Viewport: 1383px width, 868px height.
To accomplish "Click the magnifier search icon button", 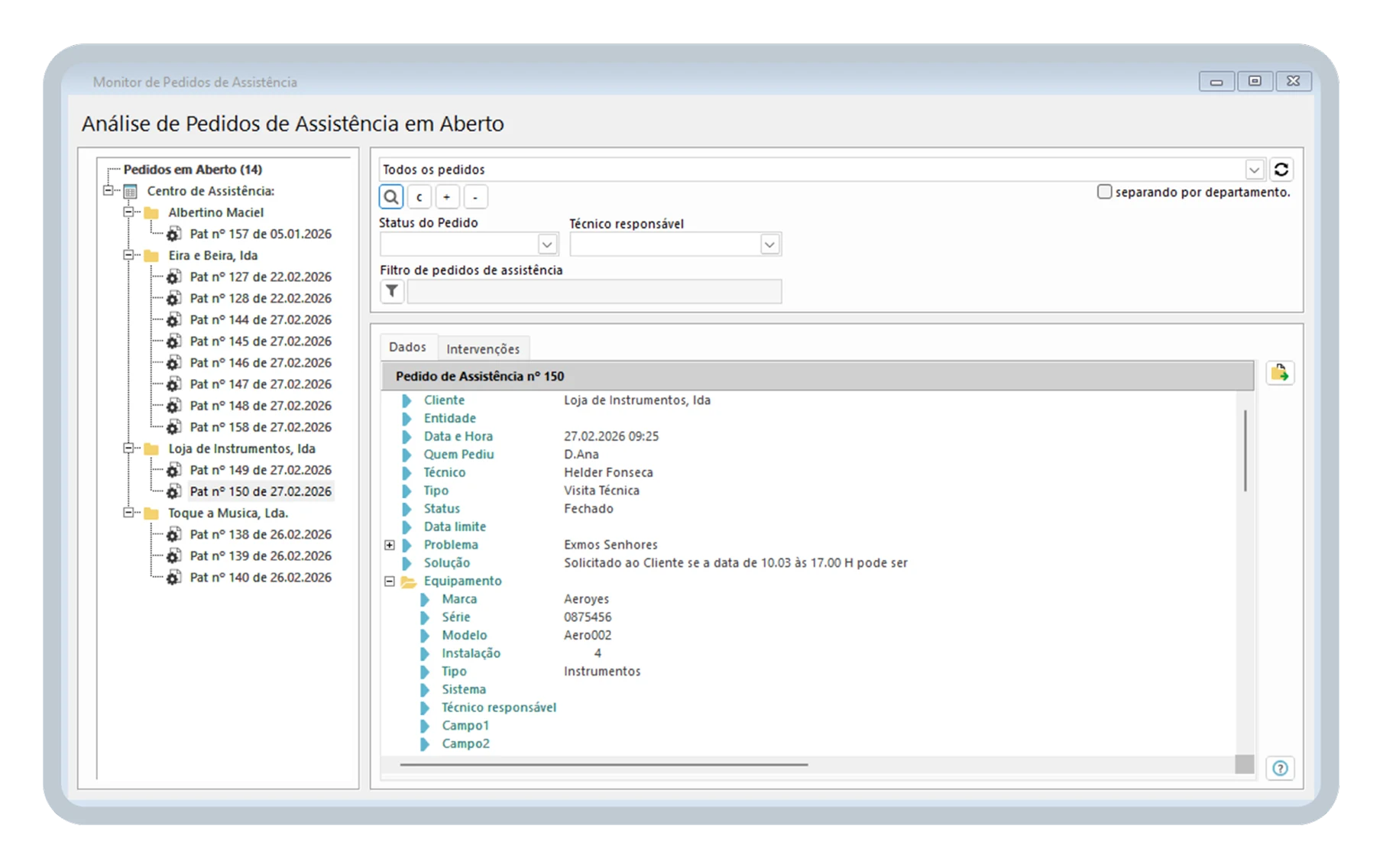I will pyautogui.click(x=391, y=197).
